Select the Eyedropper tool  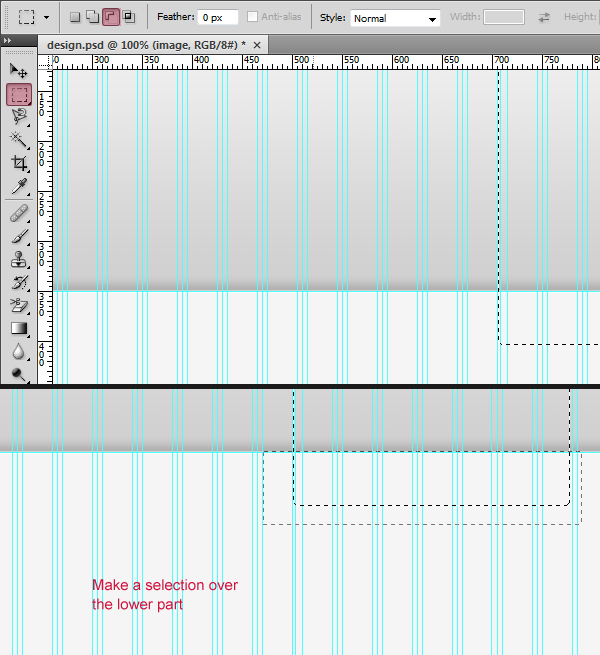(18, 186)
